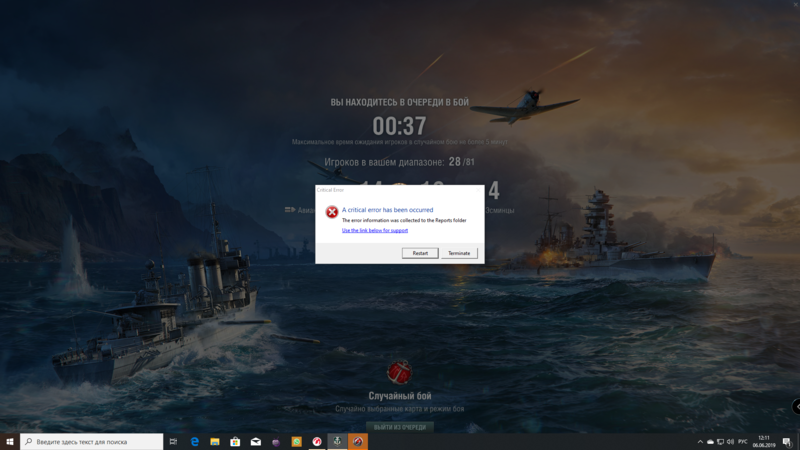Close the Critical Error dialog

coord(476,189)
